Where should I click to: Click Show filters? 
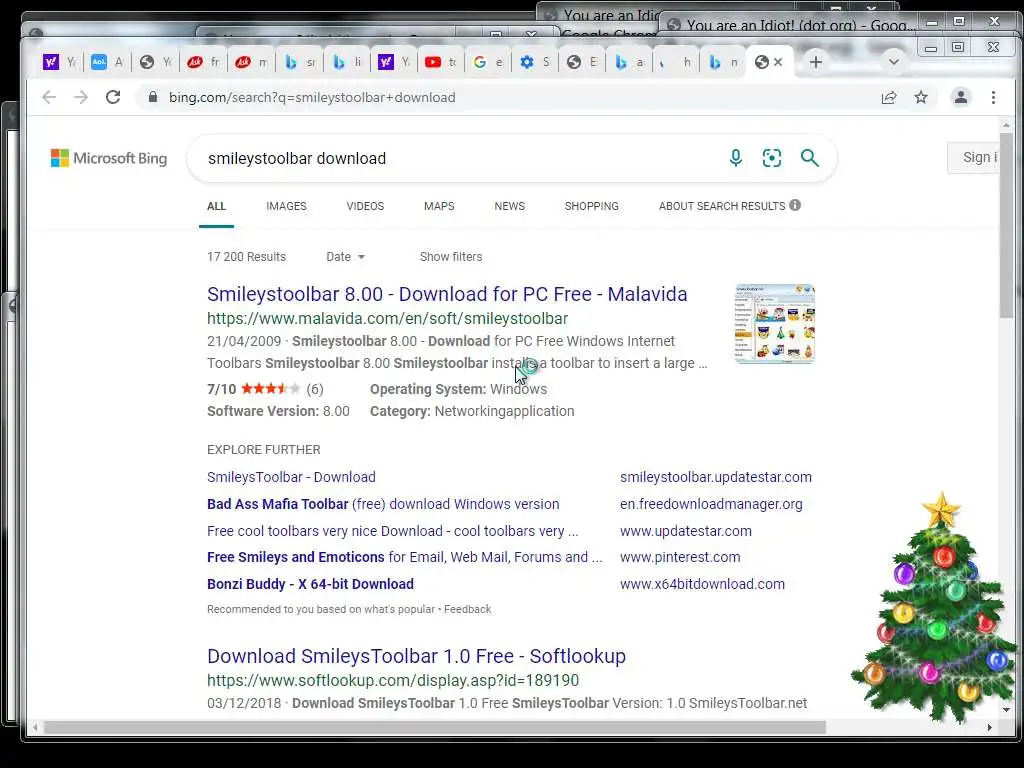click(x=451, y=257)
